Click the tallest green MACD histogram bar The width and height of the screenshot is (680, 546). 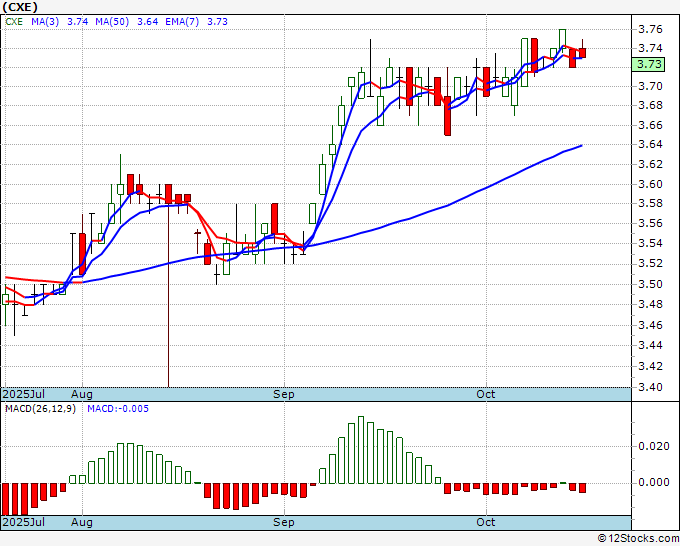coord(361,450)
